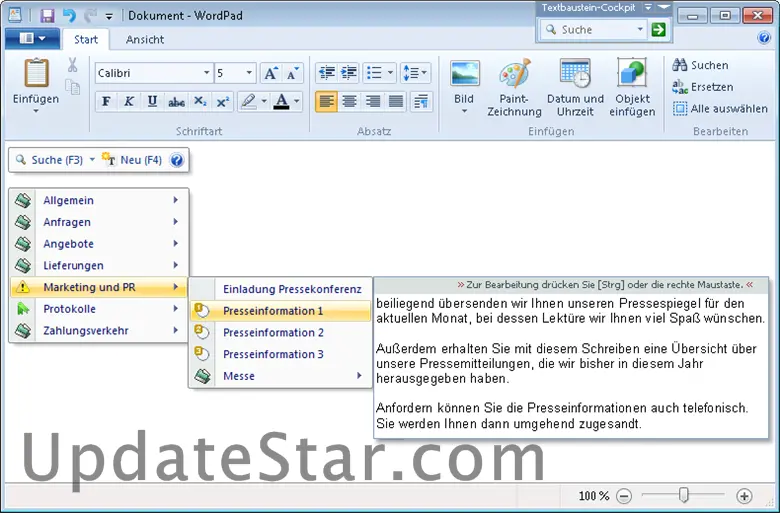Click Alle auswählen

pos(720,108)
